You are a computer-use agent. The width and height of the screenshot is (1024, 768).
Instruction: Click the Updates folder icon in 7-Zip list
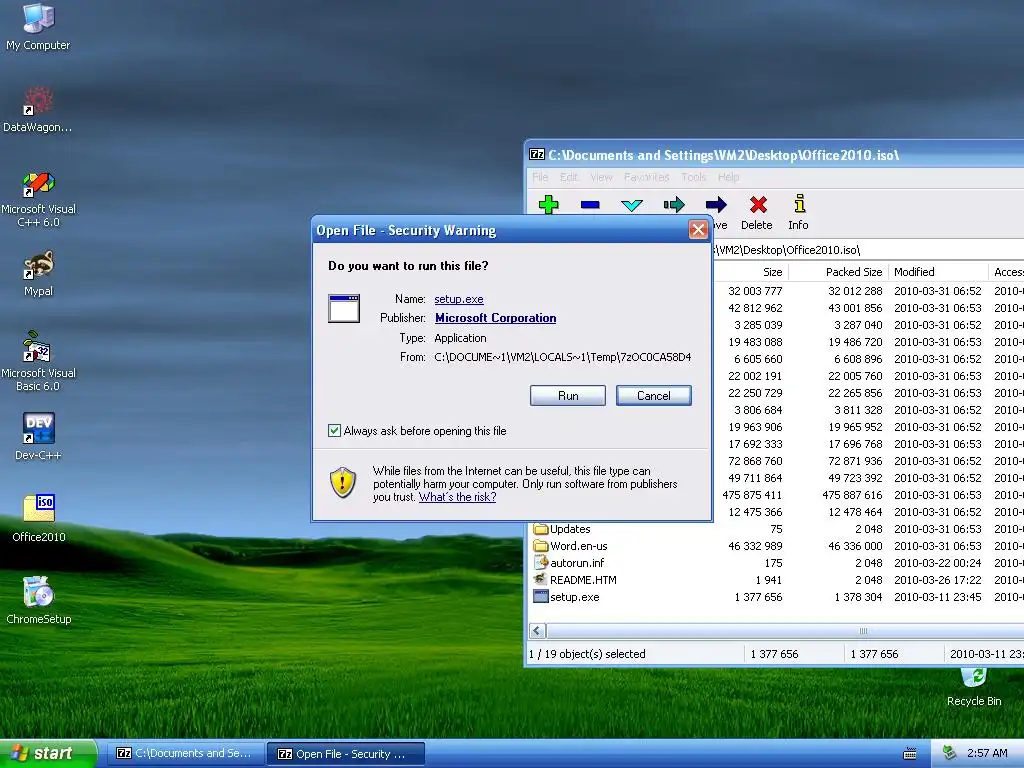coord(540,529)
